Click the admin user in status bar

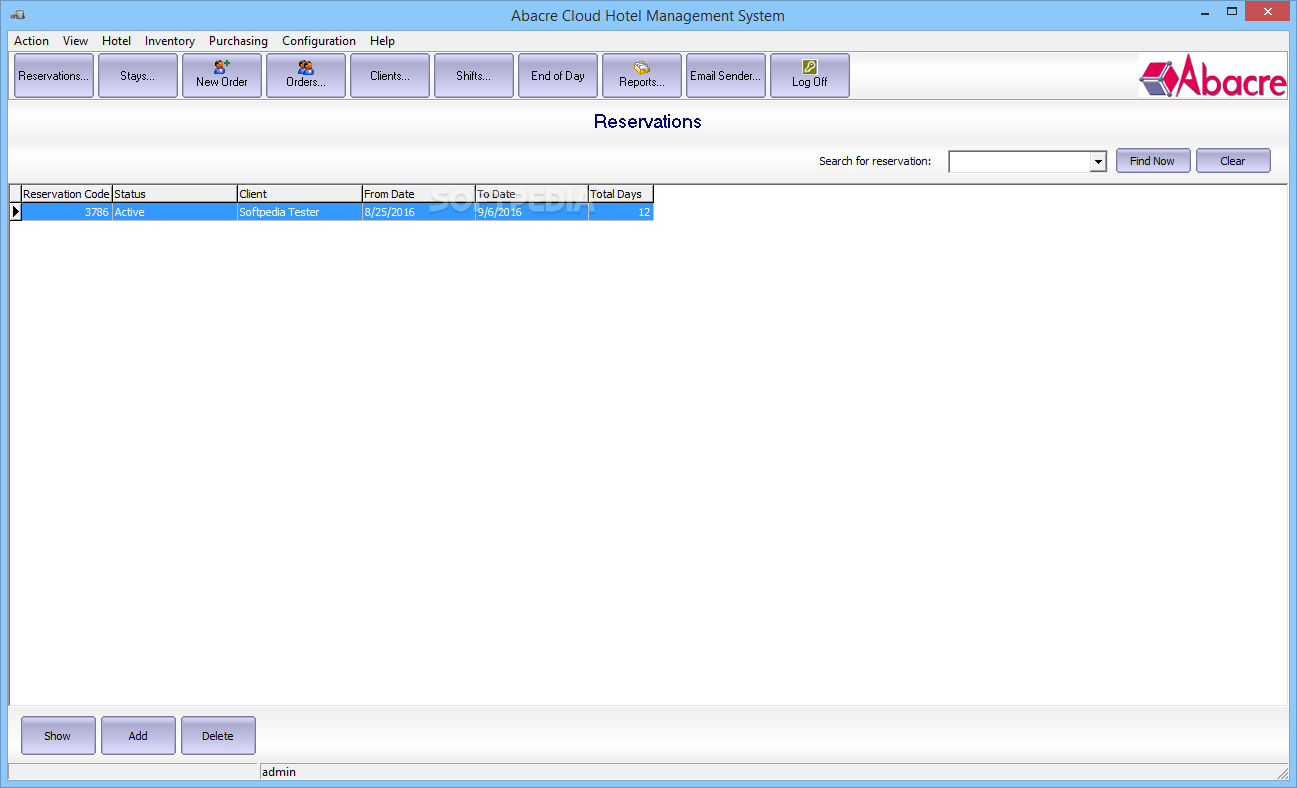pyautogui.click(x=279, y=772)
